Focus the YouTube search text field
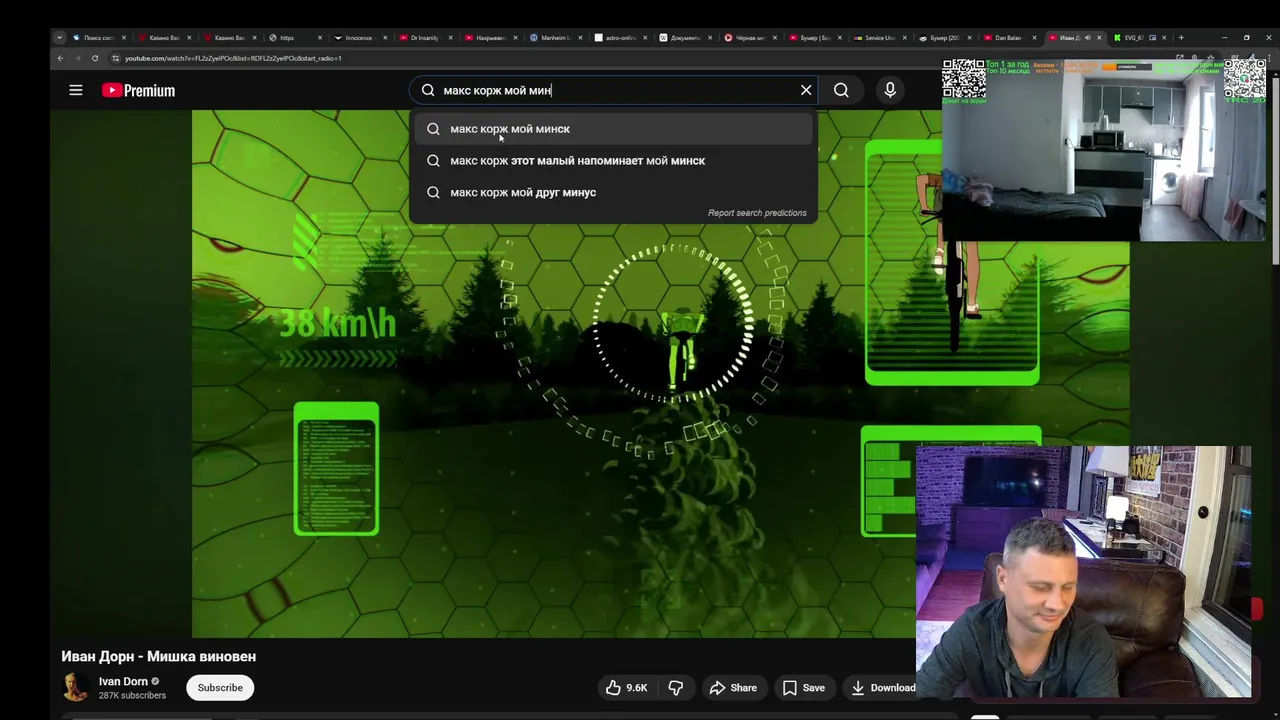 615,90
